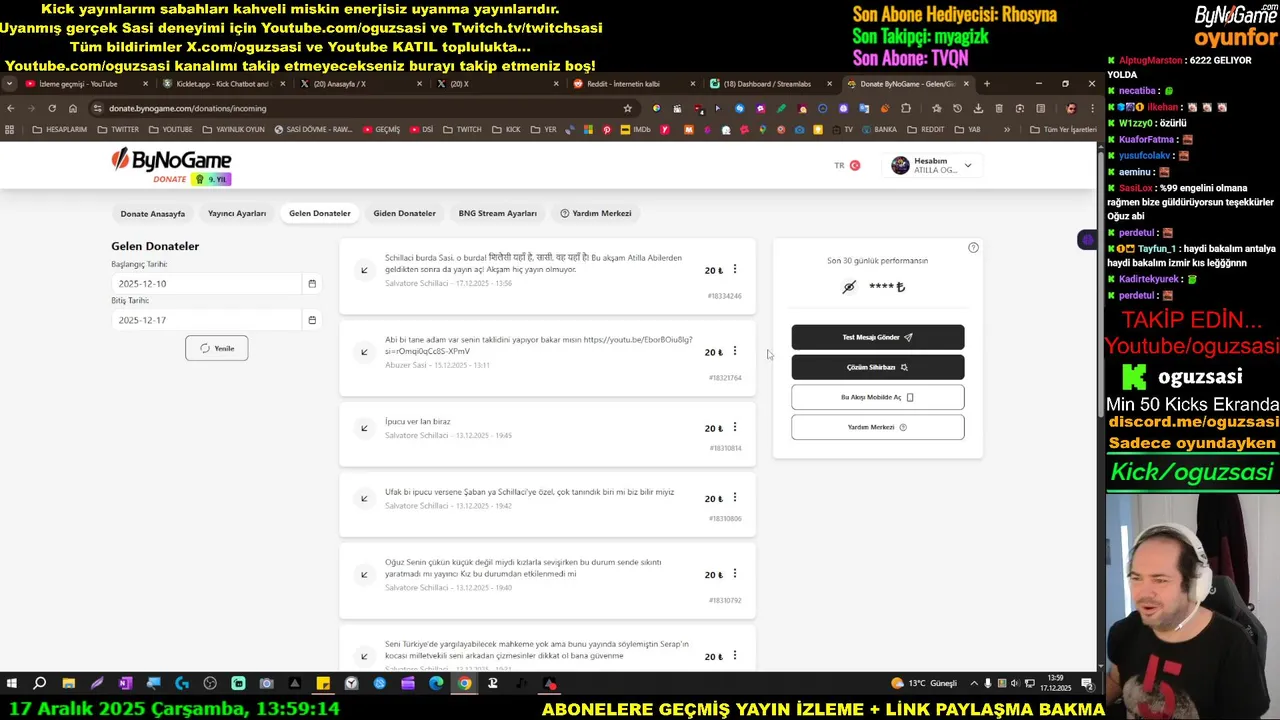Click the Test Mesajı Gönder button
Viewport: 1280px width, 720px height.
(x=878, y=337)
